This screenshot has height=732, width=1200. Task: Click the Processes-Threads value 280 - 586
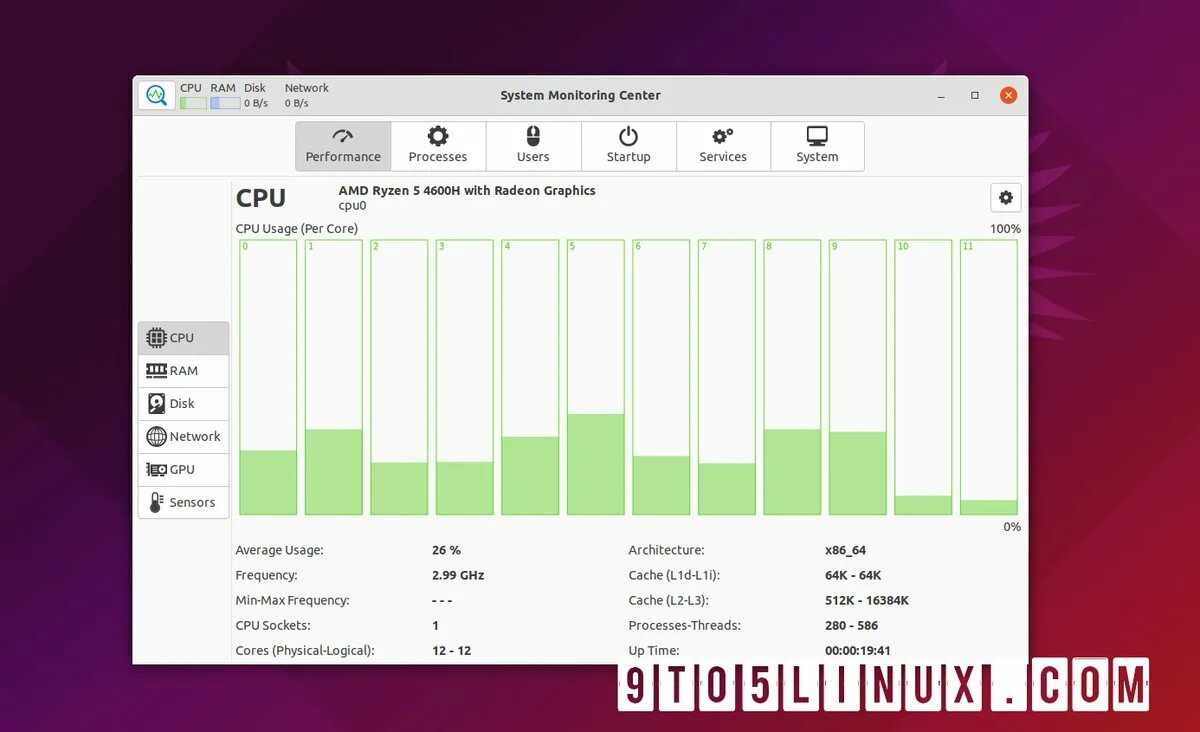pyautogui.click(x=851, y=625)
